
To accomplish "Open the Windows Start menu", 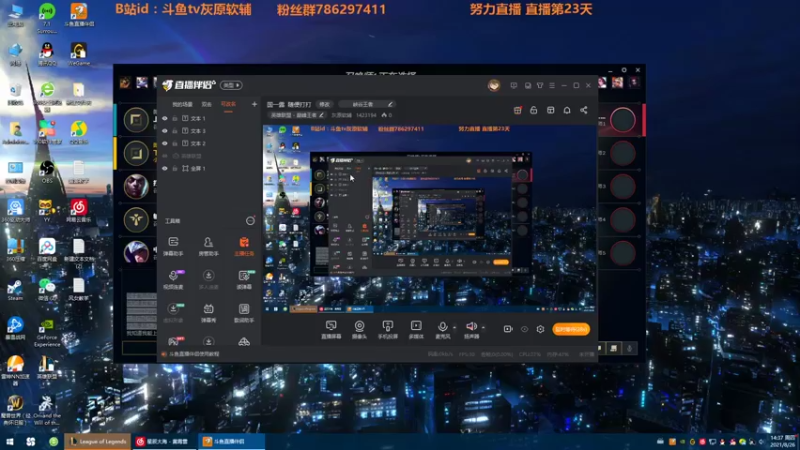I will pos(9,441).
